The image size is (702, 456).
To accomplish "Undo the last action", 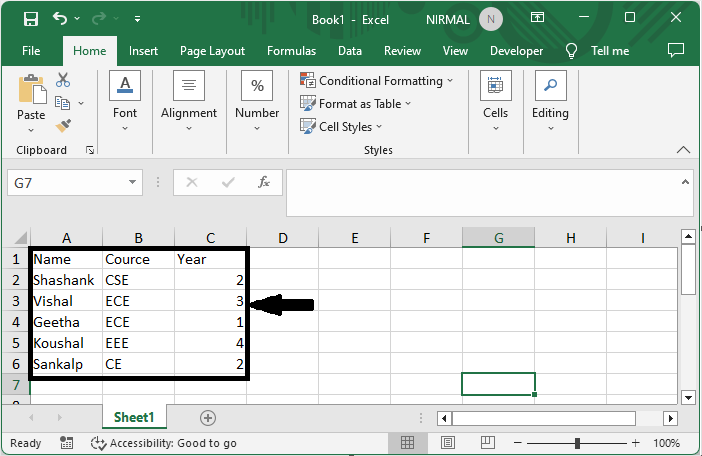I will click(60, 18).
